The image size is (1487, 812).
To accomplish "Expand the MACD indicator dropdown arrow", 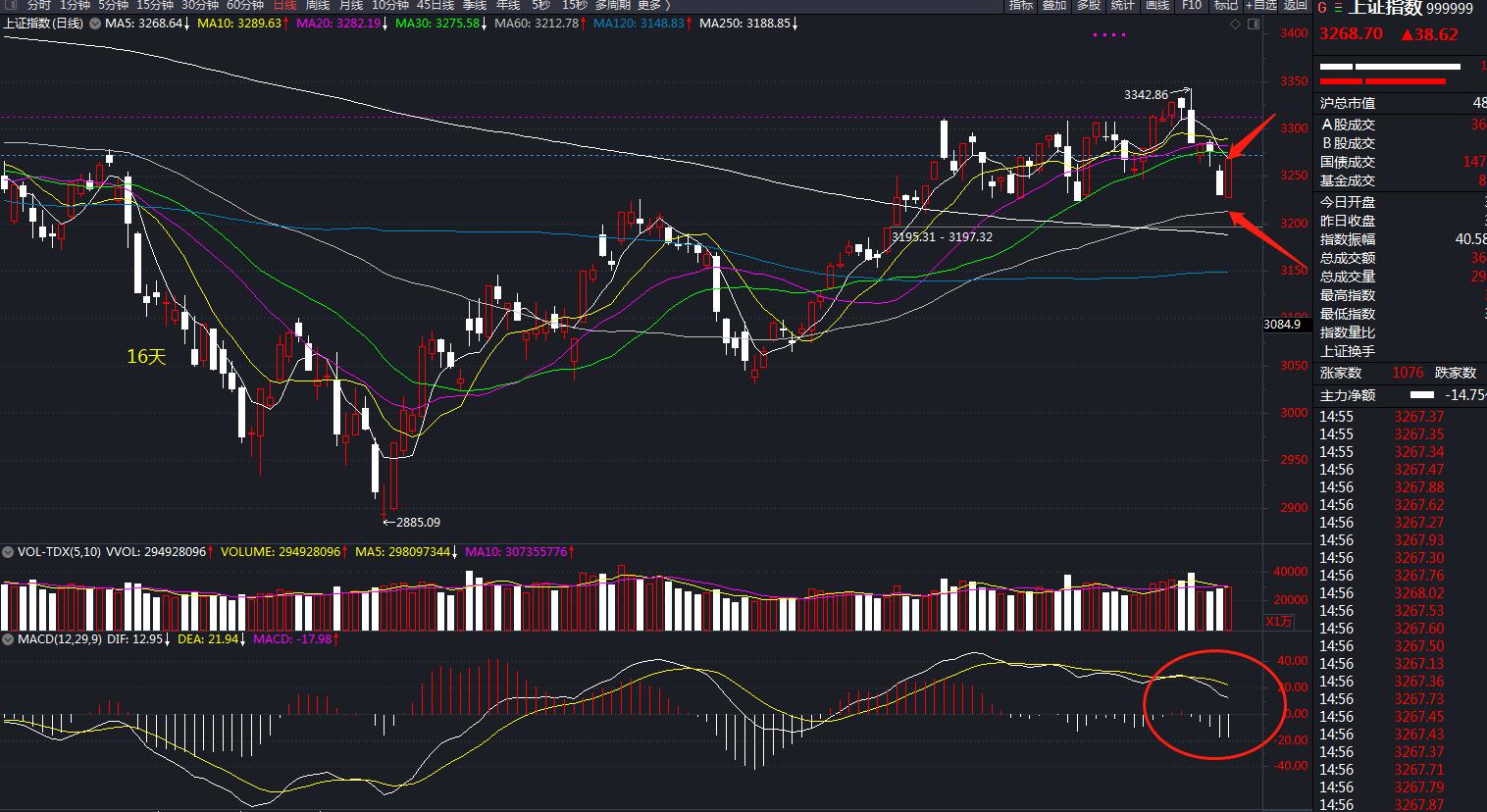I will (x=10, y=639).
